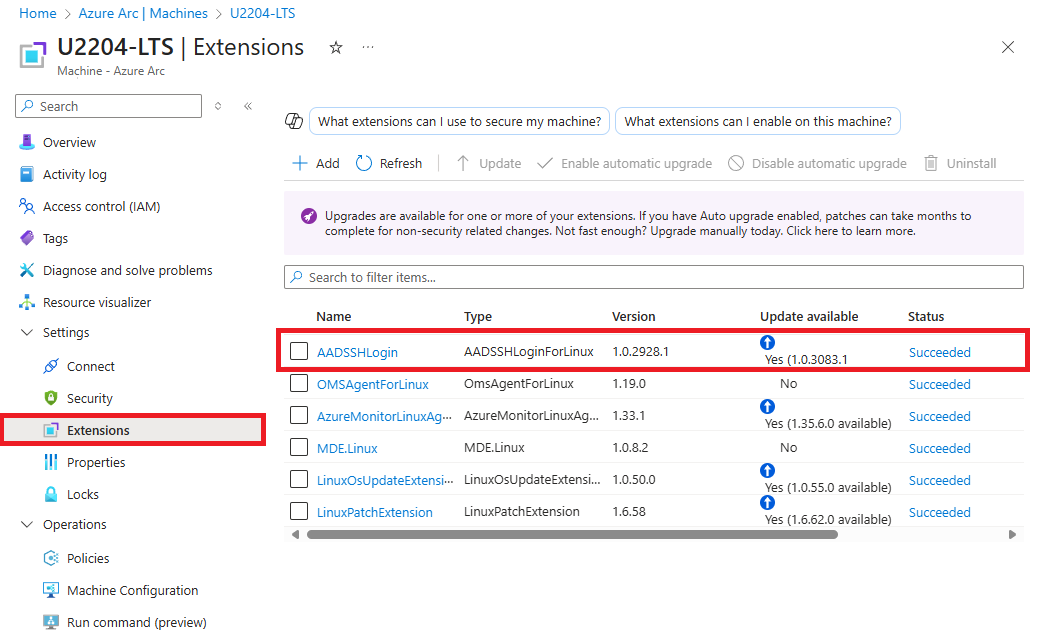
Task: Click the Locks padlock icon
Action: tap(51, 494)
